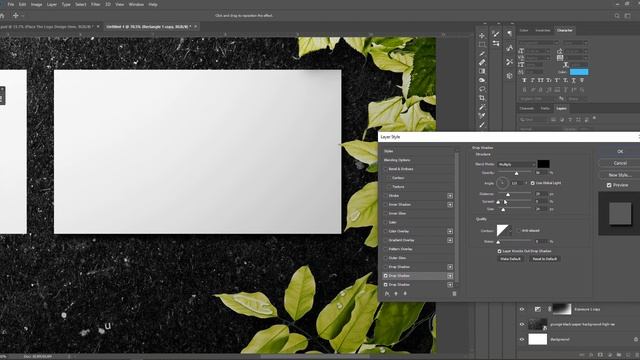This screenshot has height=360, width=640.
Task: Click Delete effect trash icon in Layer Style
Action: 454,293
